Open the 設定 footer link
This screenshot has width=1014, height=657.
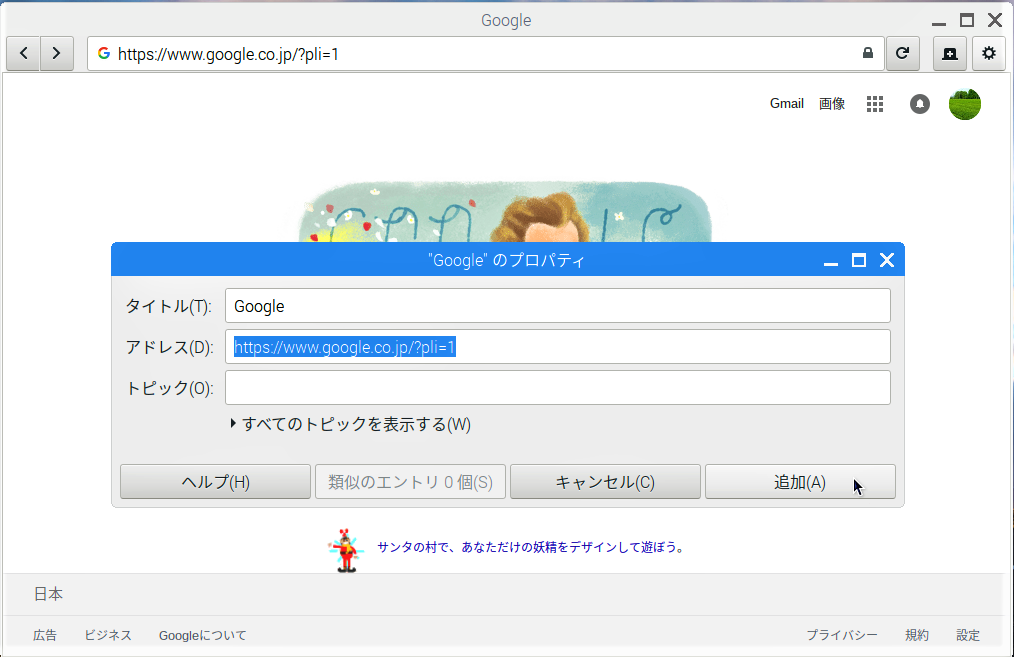coord(968,635)
